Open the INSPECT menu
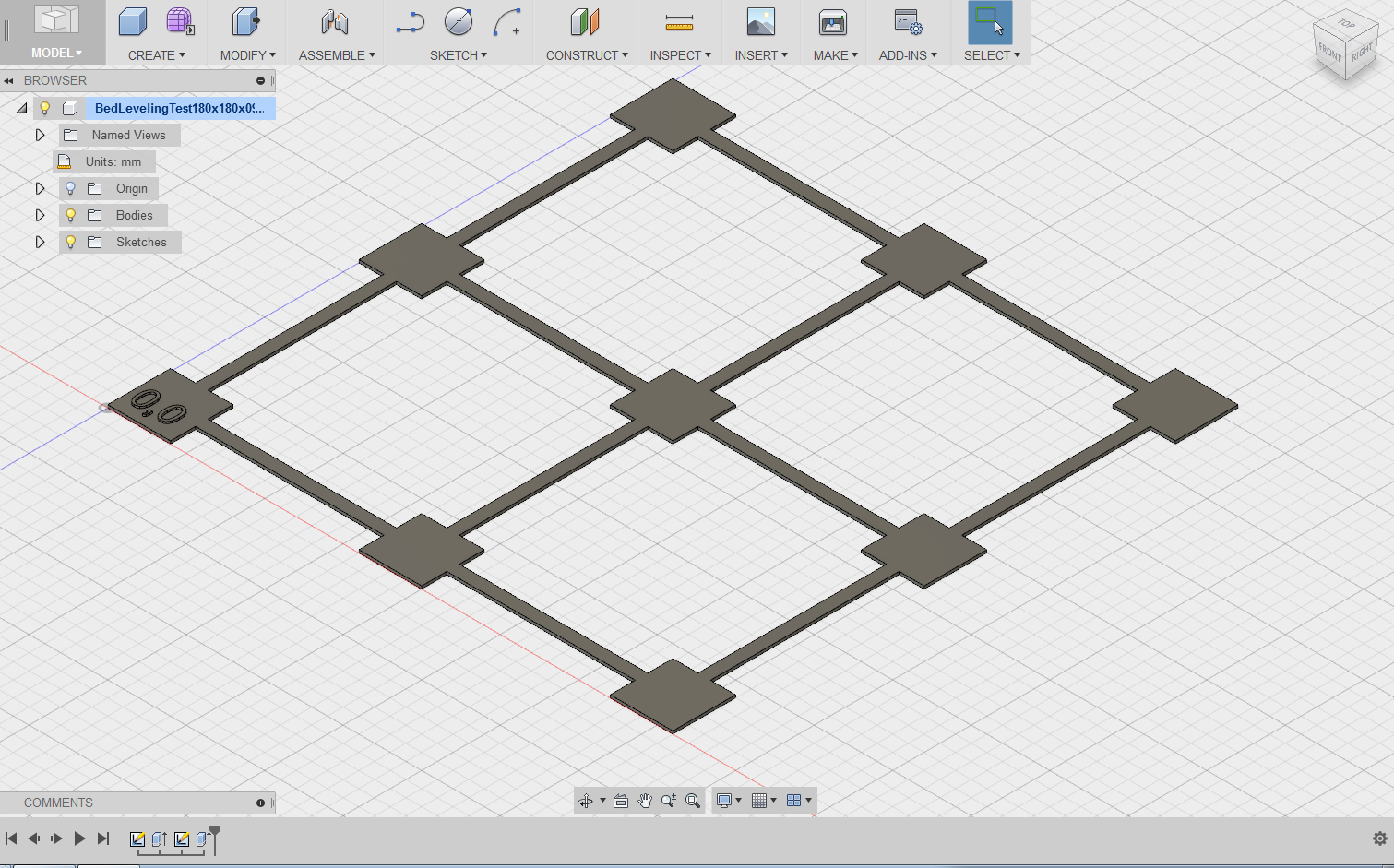The width and height of the screenshot is (1394, 868). 680,55
